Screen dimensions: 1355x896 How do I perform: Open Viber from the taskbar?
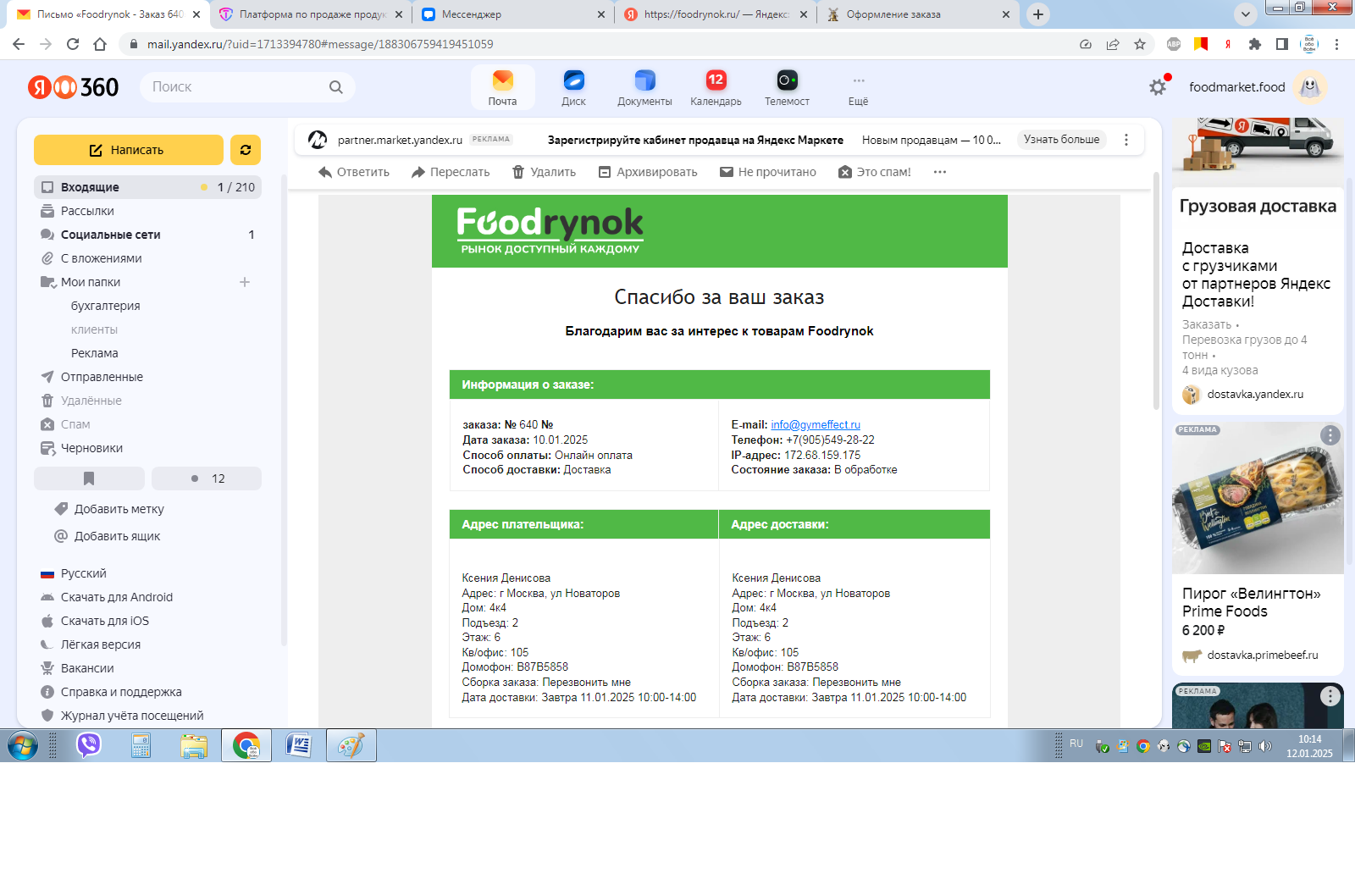point(89,745)
